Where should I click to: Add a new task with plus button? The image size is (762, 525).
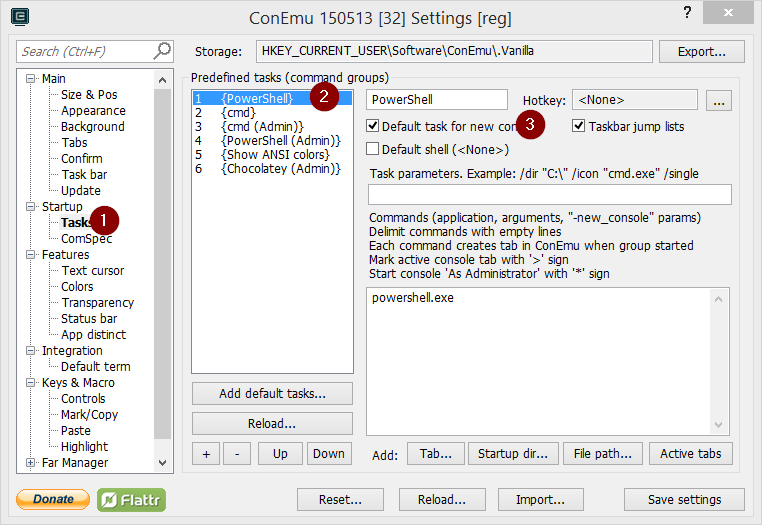(x=206, y=454)
